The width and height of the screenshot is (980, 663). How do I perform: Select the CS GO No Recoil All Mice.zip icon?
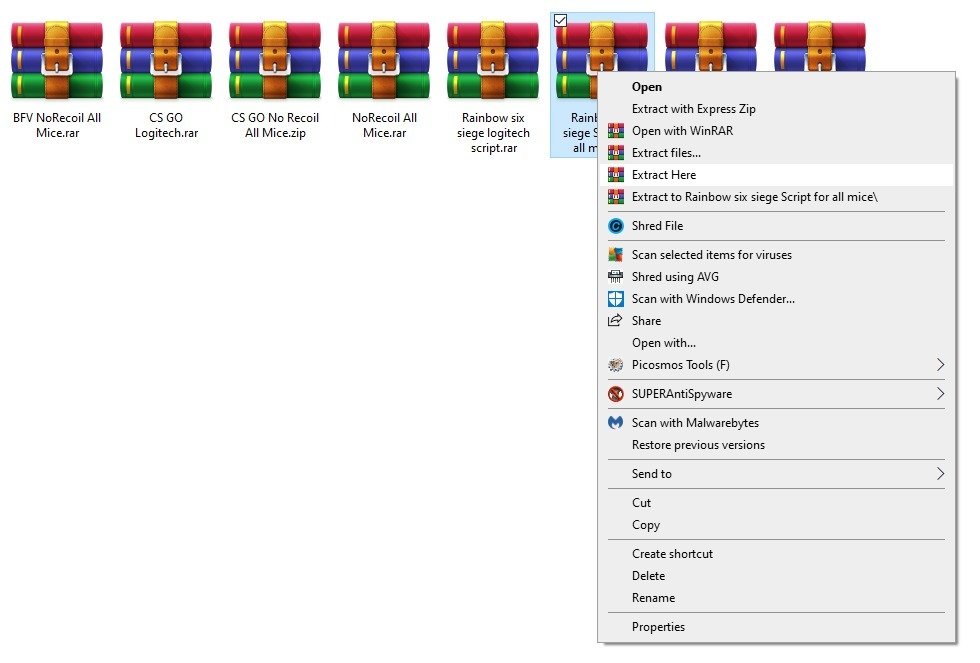275,61
